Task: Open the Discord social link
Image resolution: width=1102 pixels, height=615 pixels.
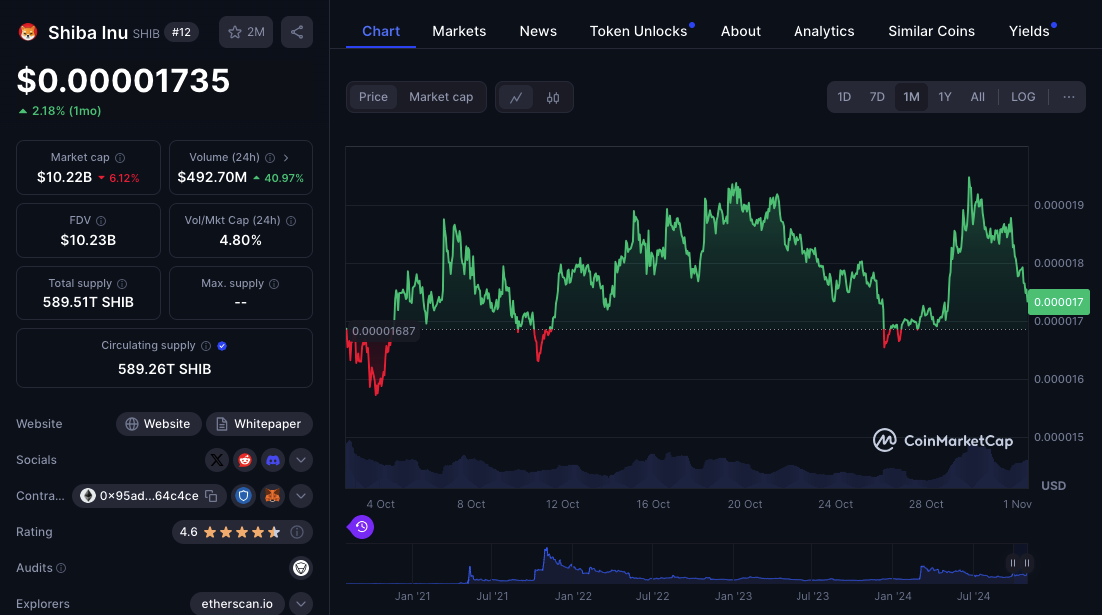Action: (x=273, y=460)
